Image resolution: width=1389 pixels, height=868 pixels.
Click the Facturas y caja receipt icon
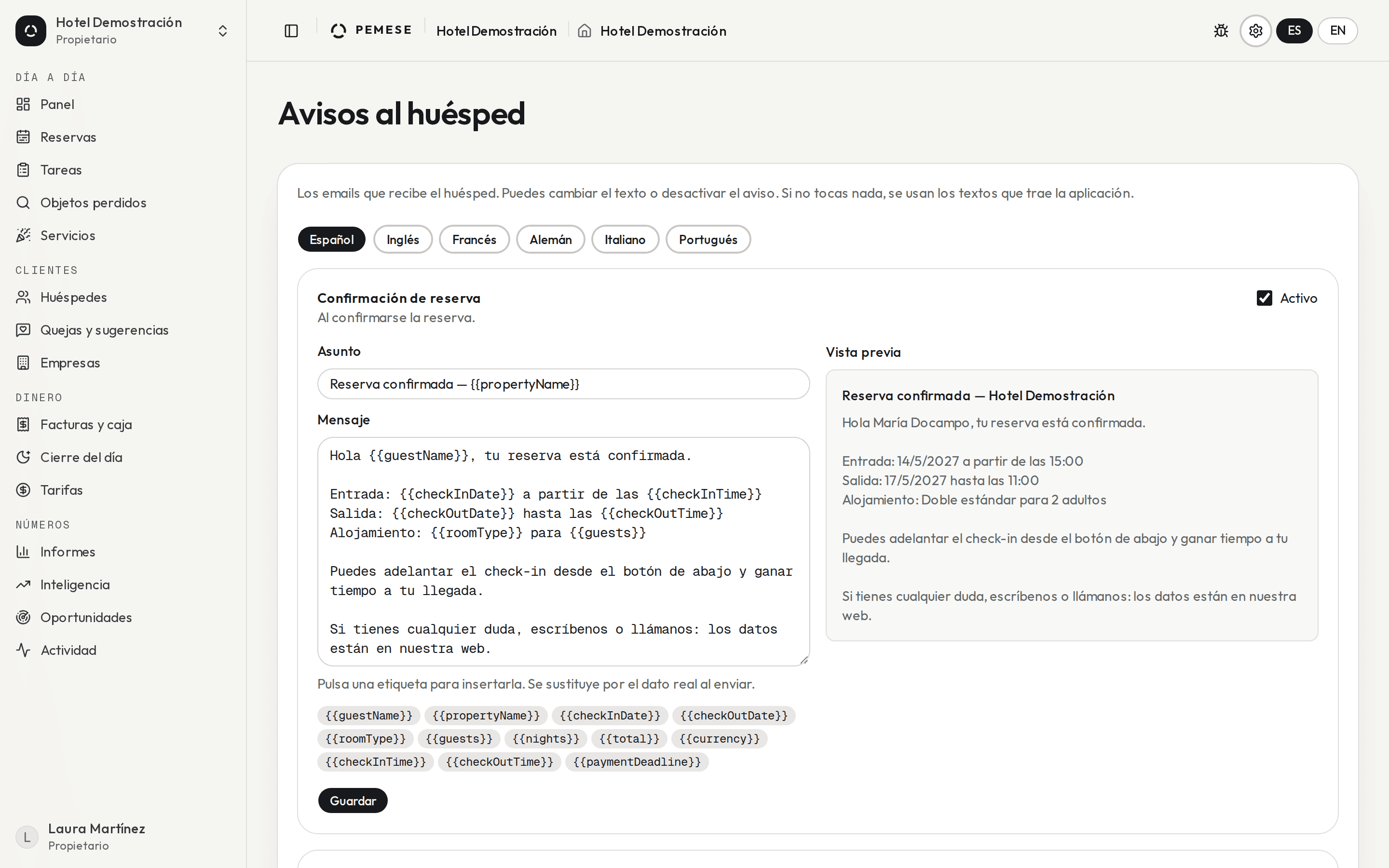(23, 424)
